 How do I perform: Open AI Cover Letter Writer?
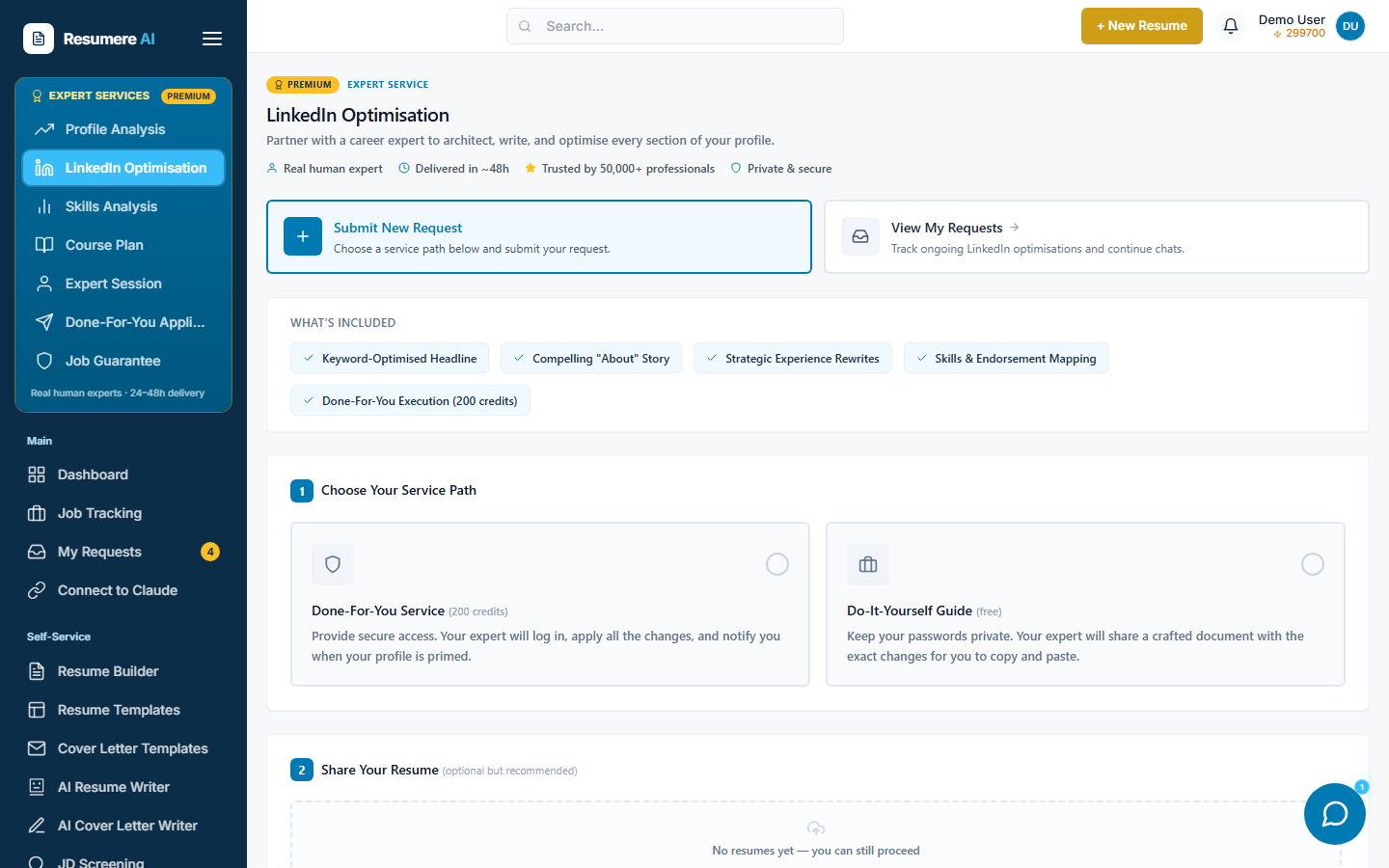123,826
